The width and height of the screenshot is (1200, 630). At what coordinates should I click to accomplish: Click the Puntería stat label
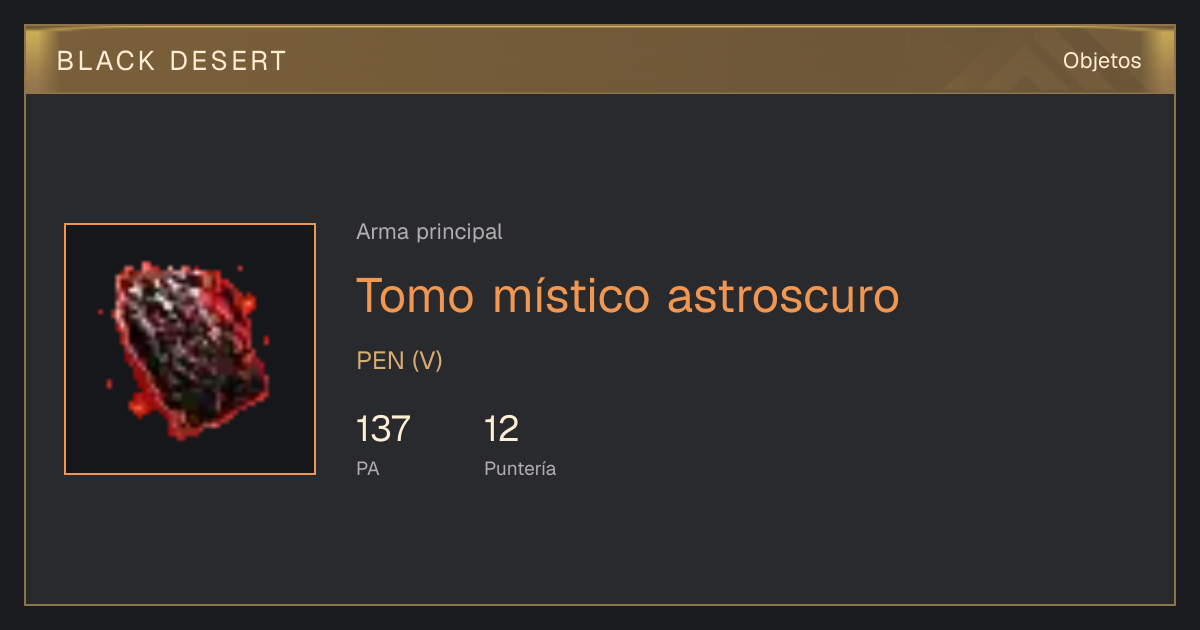(x=520, y=468)
